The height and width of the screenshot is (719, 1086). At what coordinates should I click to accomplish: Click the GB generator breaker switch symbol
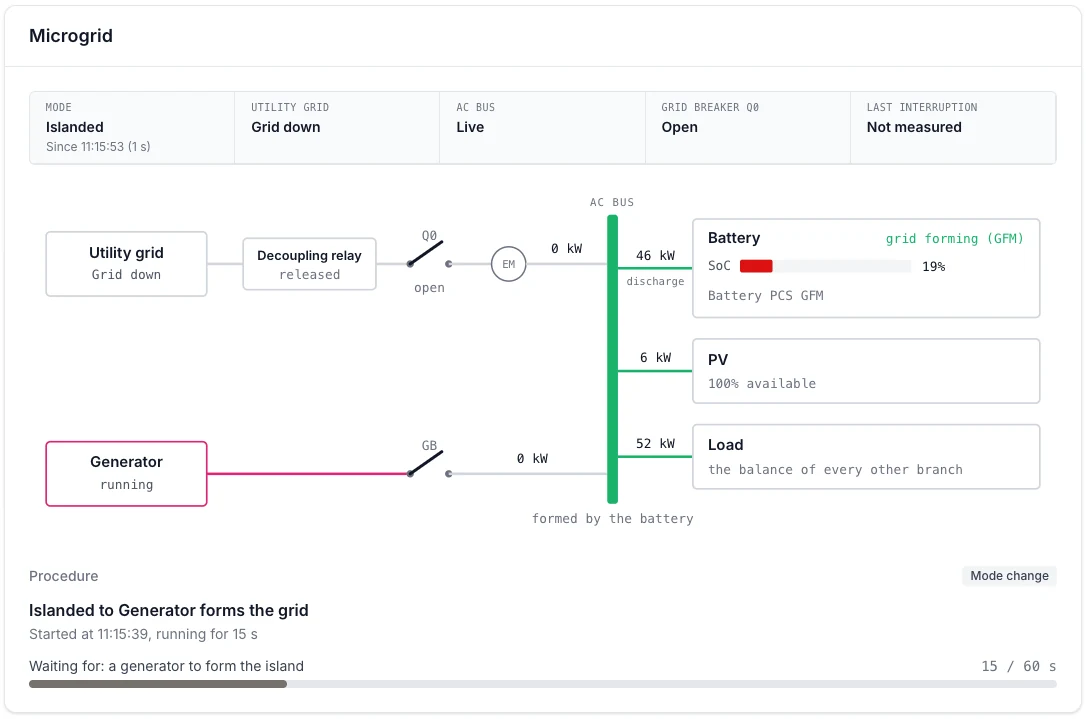[429, 464]
